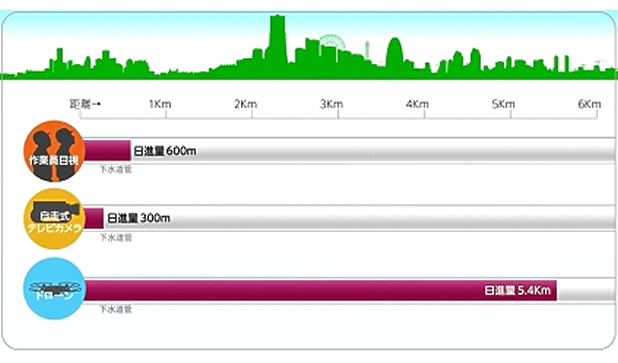
Task: Click the magenta 300m progress bar
Action: click(x=94, y=218)
